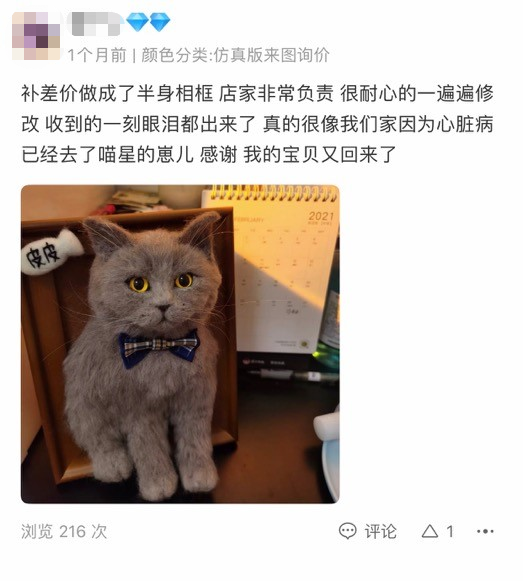Open comments via 评论 label
523x581 pixels.
[x=381, y=531]
